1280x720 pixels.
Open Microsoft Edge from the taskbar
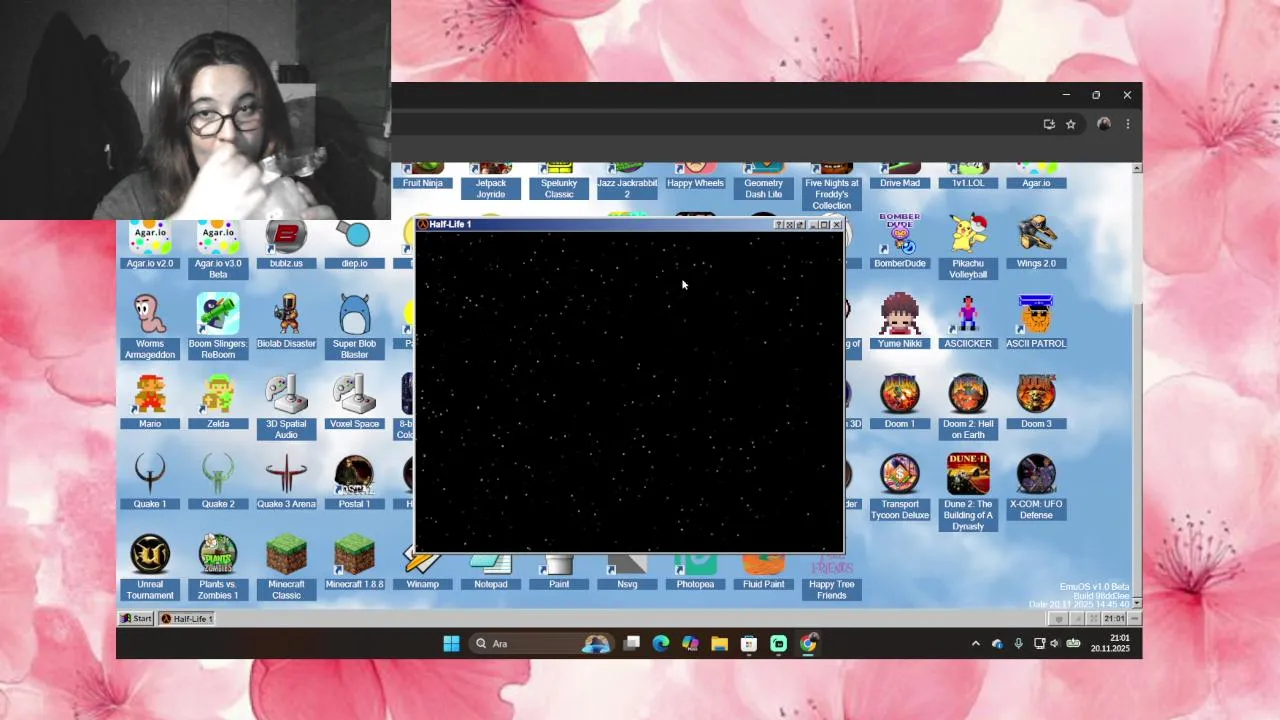[x=661, y=644]
